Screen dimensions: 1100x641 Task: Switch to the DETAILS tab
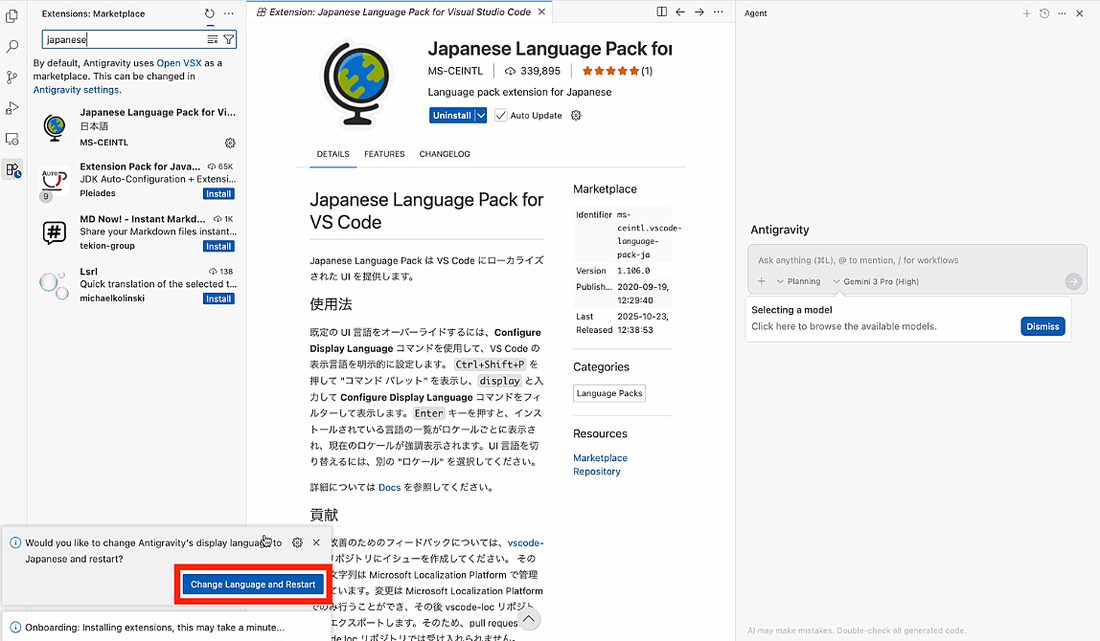pos(333,154)
